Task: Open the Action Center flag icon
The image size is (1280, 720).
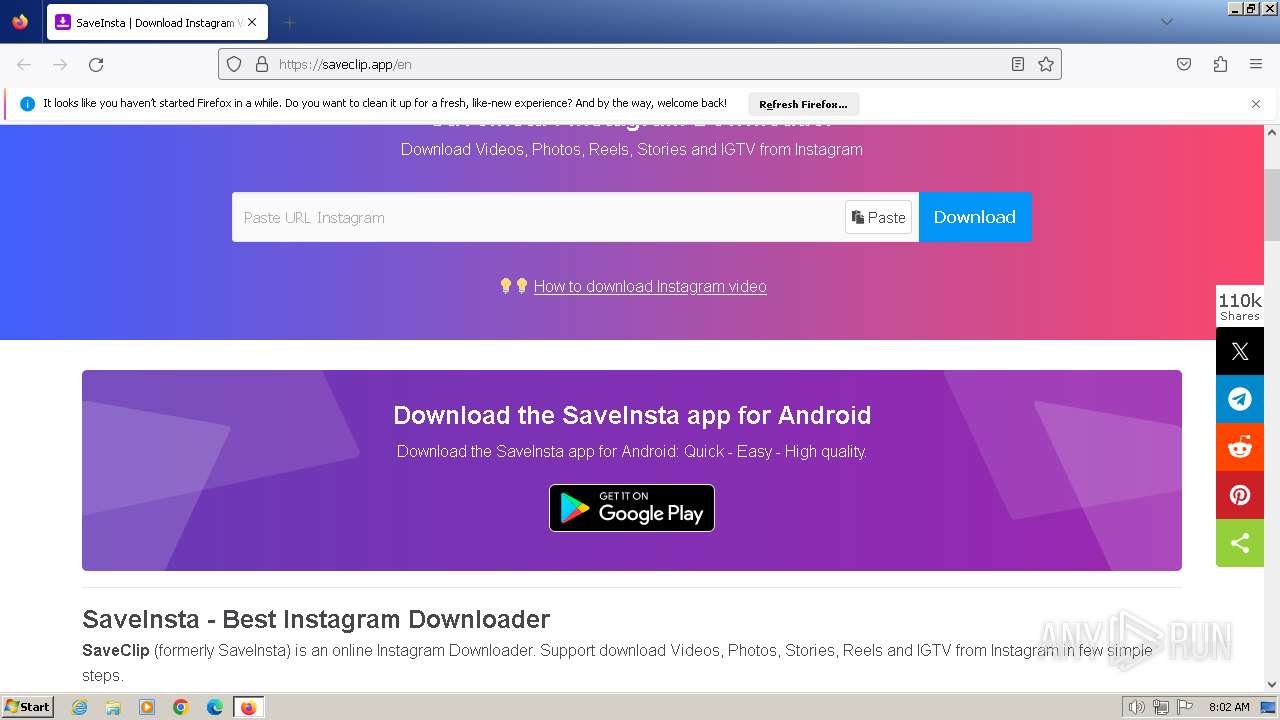Action: pyautogui.click(x=1185, y=707)
